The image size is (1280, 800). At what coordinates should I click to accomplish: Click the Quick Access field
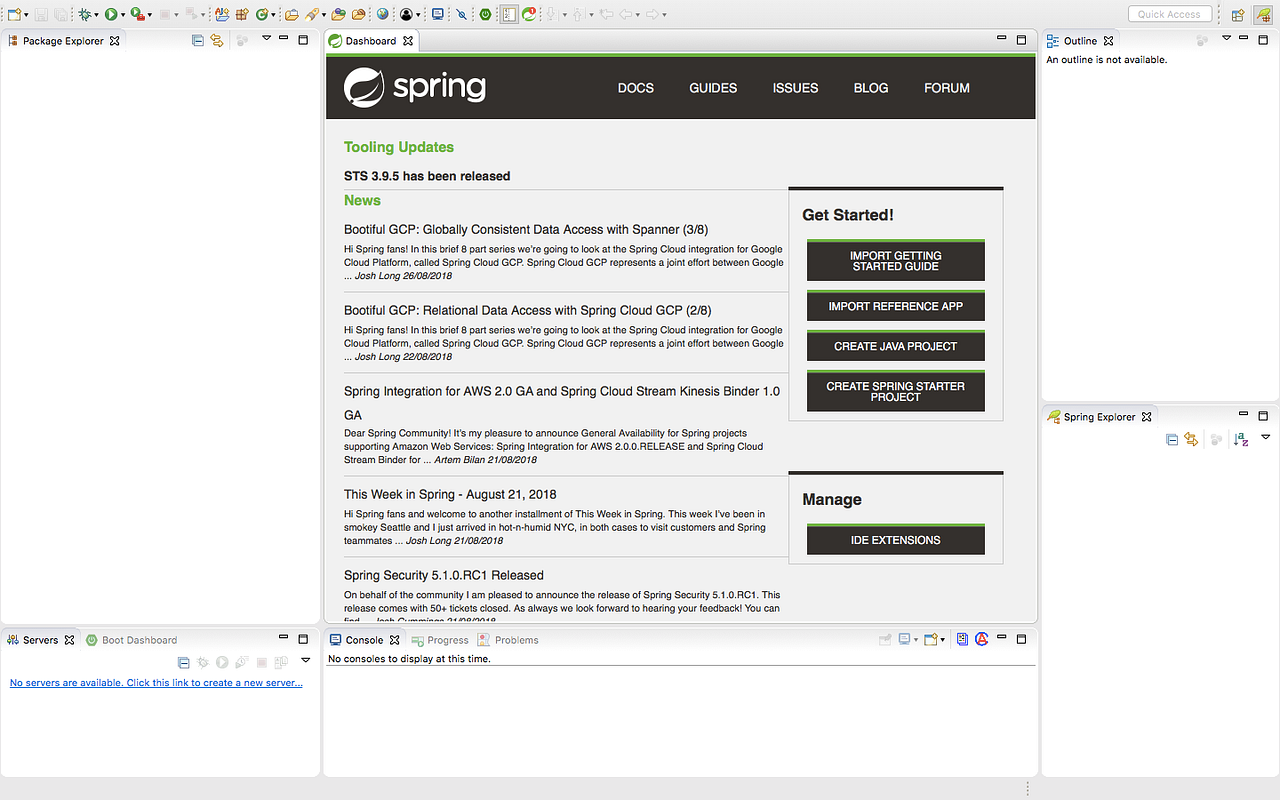[x=1170, y=13]
